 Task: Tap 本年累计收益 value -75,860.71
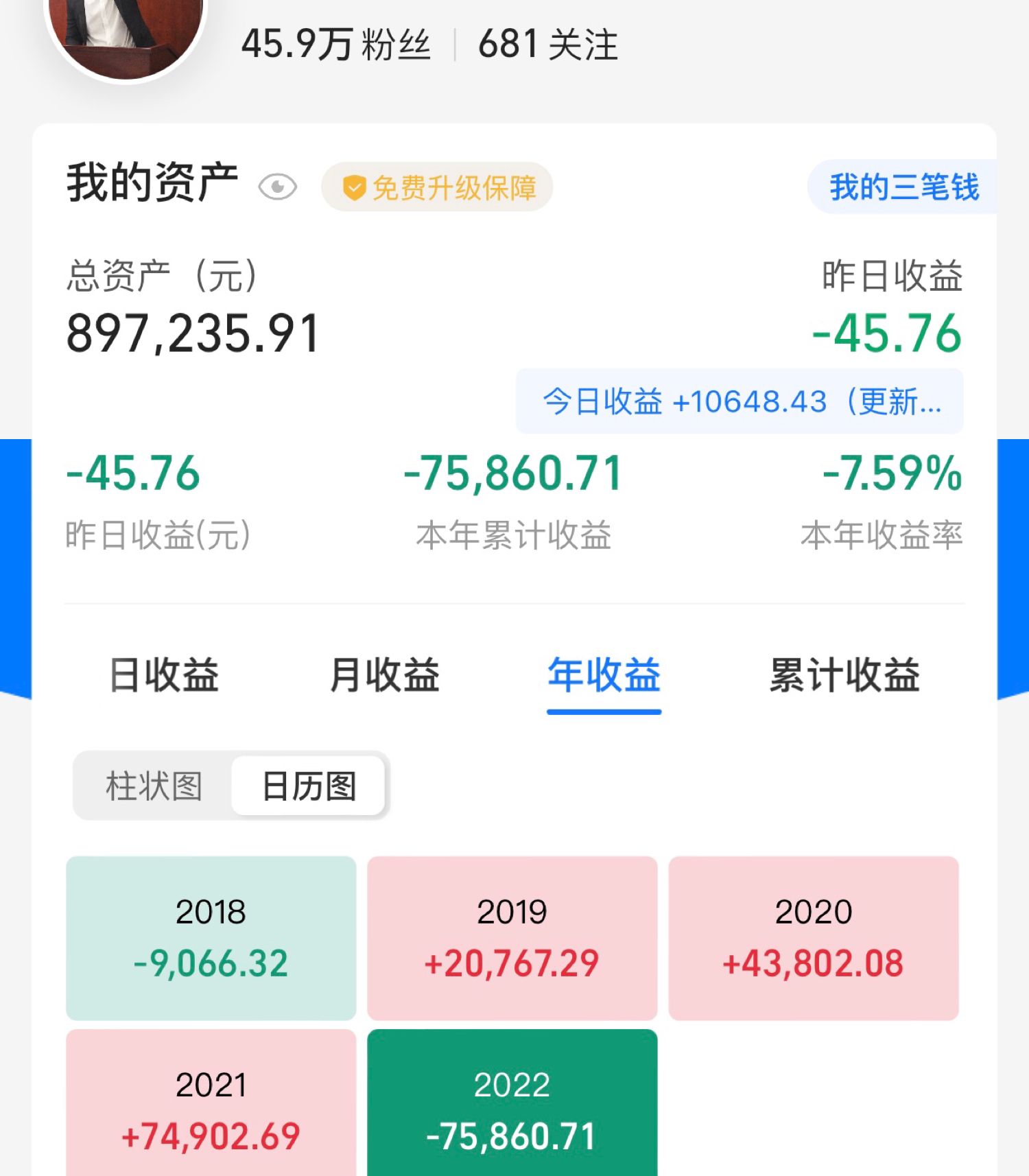pos(513,473)
